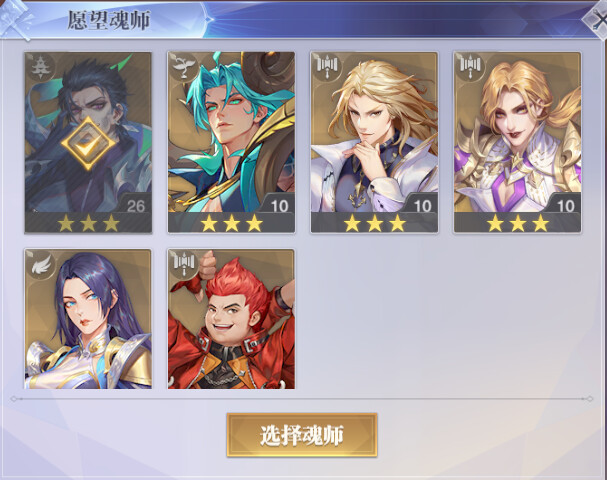This screenshot has width=607, height=480.
Task: Click the class icon on the red-haired hero card
Action: pos(183,264)
